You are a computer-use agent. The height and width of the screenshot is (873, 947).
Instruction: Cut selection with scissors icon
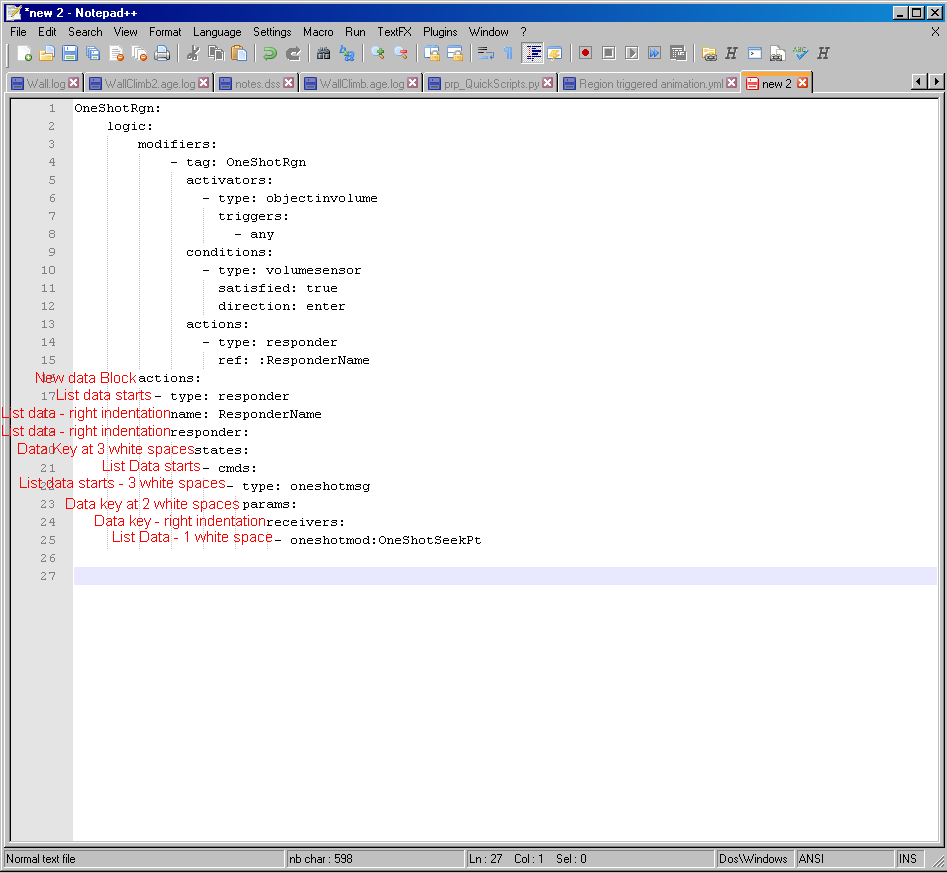tap(193, 53)
